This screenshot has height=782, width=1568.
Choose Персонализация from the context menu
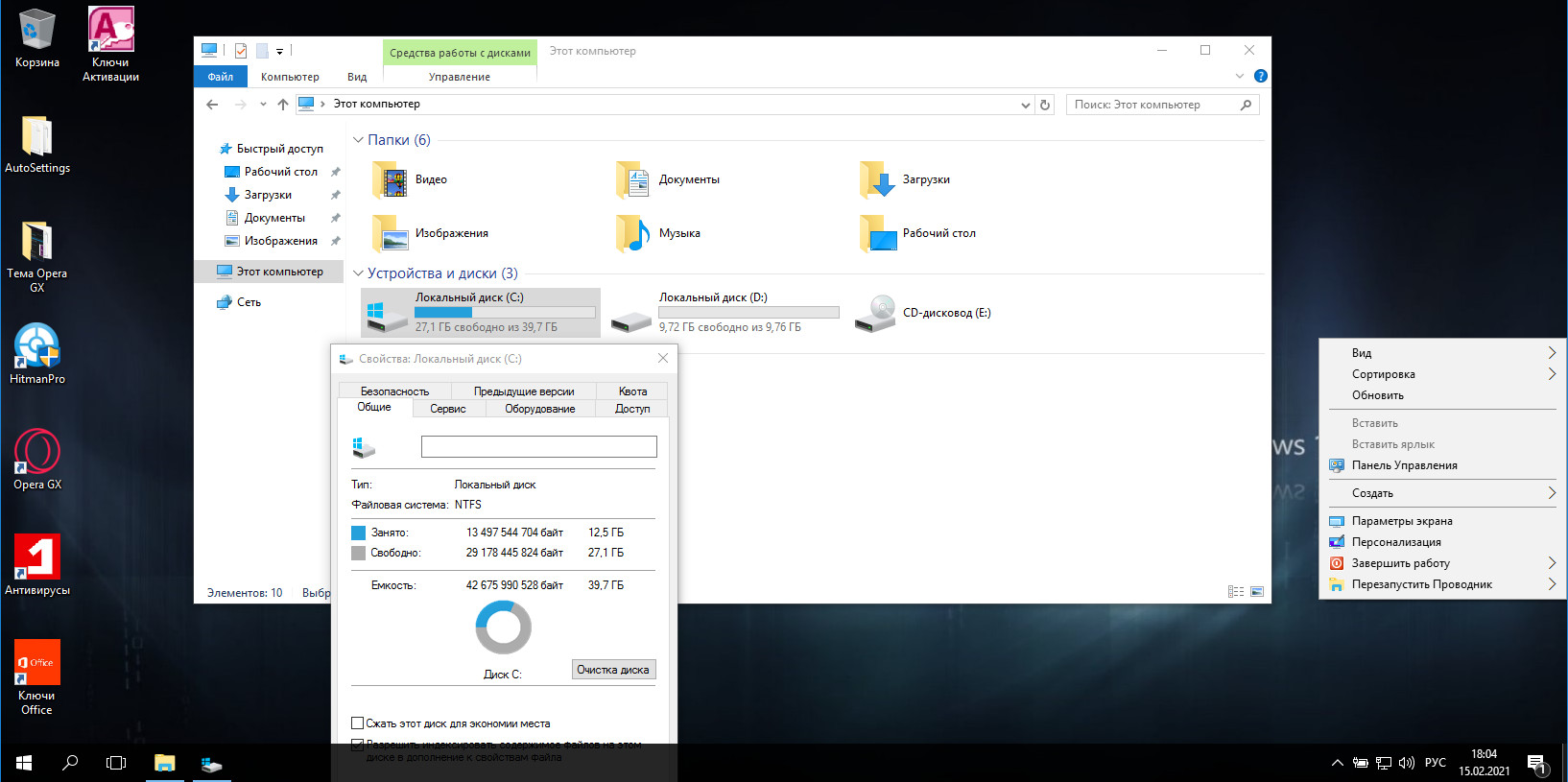(x=1396, y=542)
